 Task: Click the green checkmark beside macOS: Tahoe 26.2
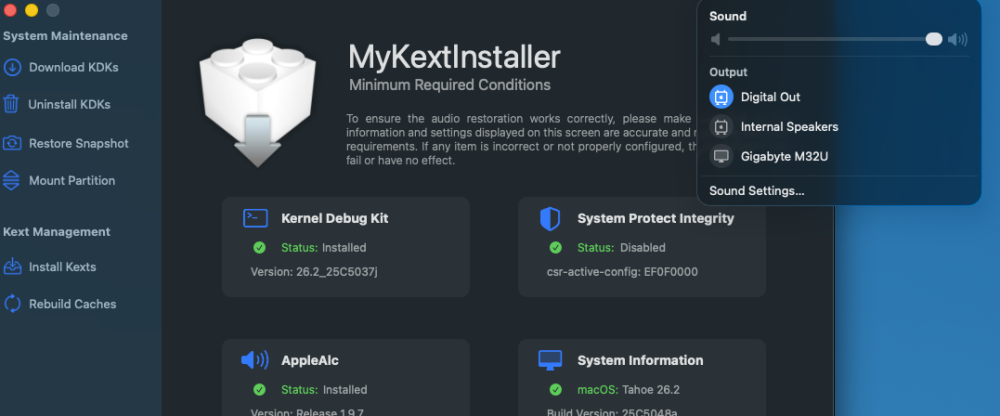(555, 389)
